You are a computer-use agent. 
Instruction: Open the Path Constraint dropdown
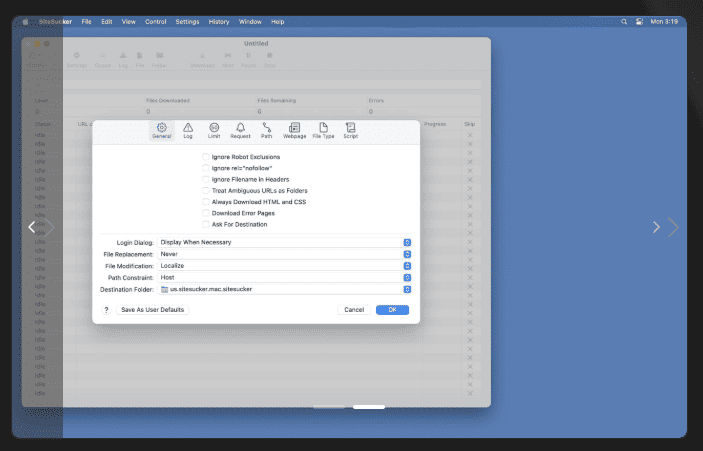[284, 278]
